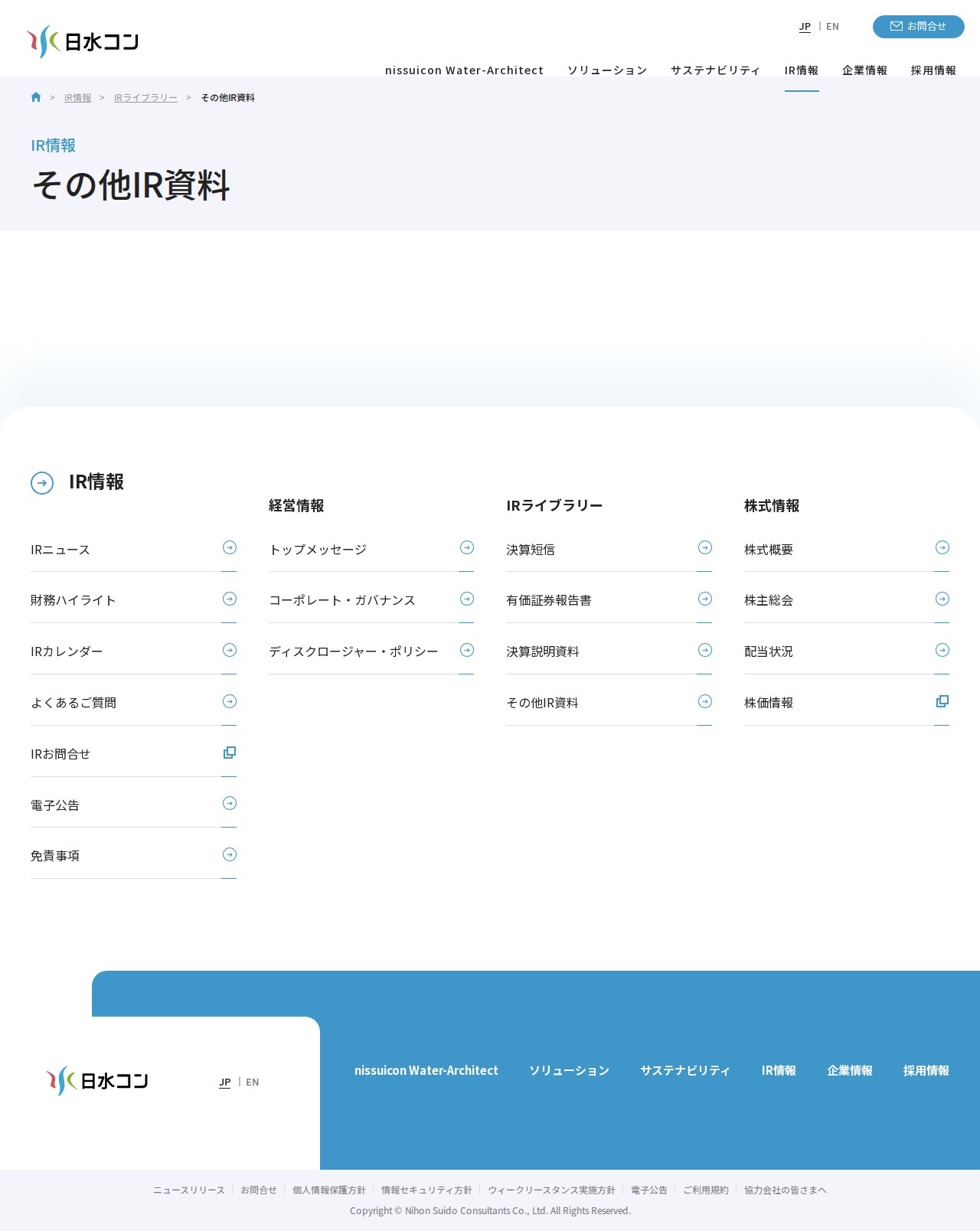Click the circled arrow beside the IR情報 heading
Image resolution: width=980 pixels, height=1231 pixels.
[42, 483]
